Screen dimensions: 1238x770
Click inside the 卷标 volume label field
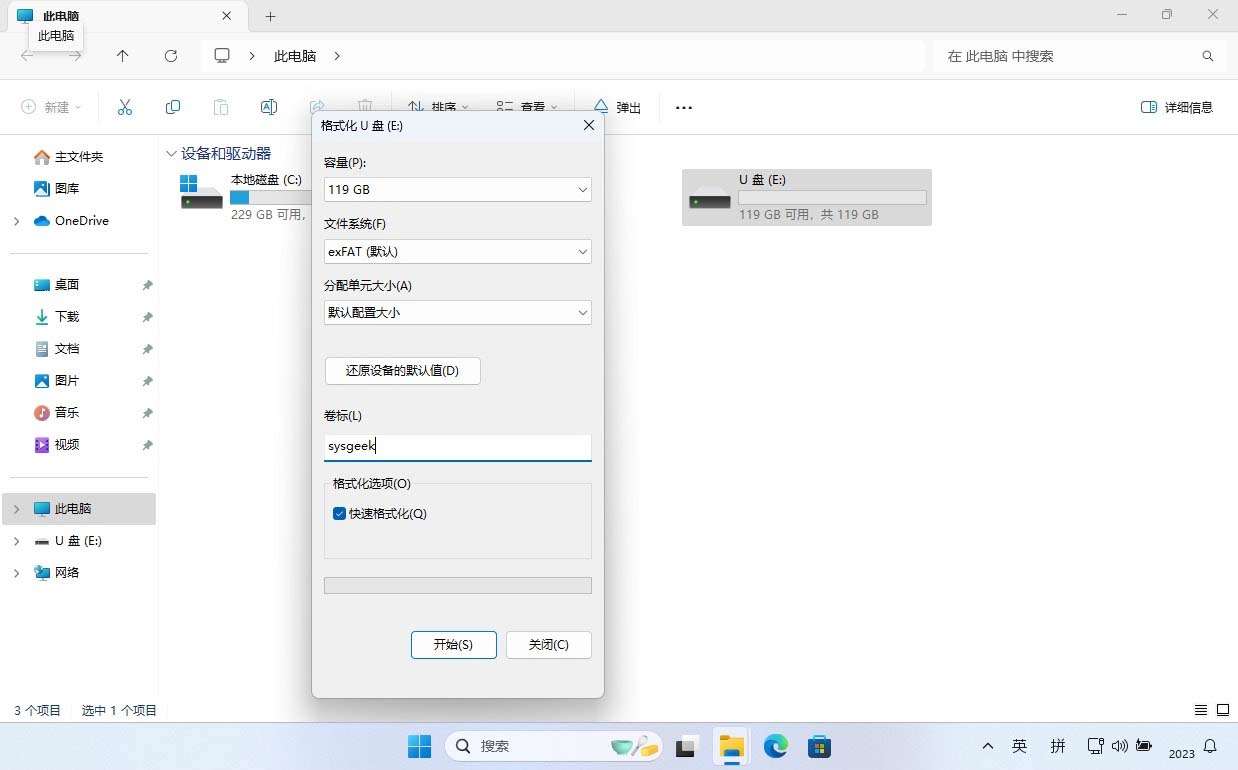click(457, 446)
